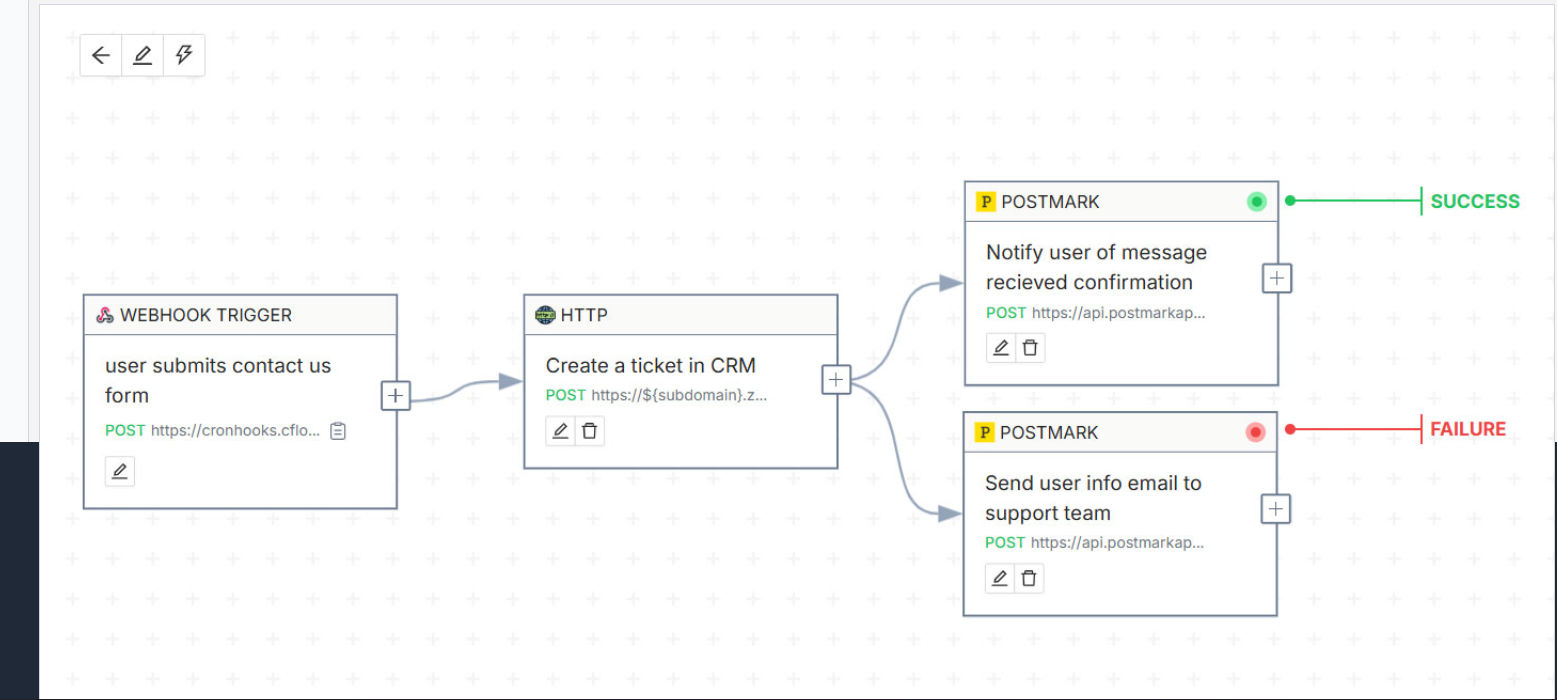Viewport: 1557px width, 700px height.
Task: Select the SUCCESS branch label
Action: click(x=1473, y=201)
